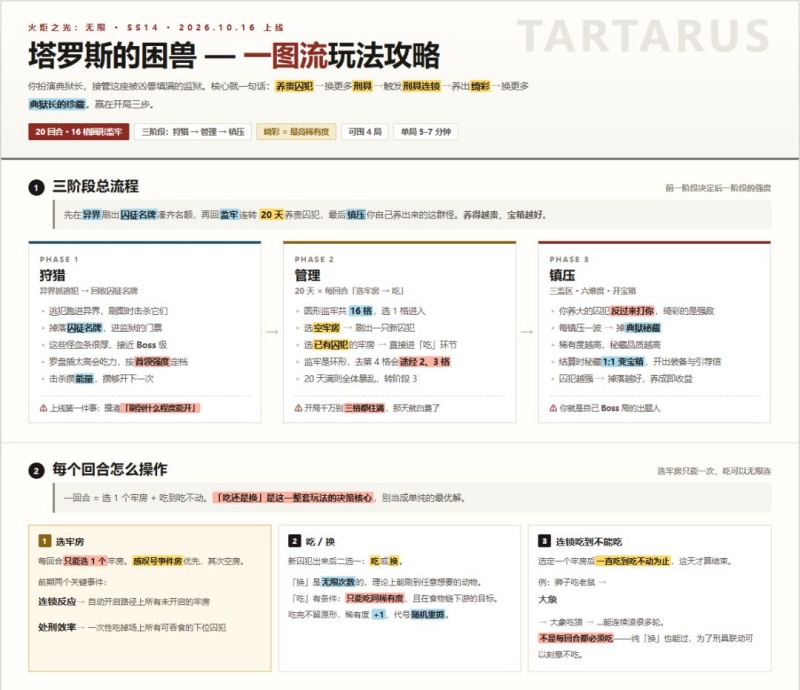Click the main title 塔罗斯的困兽 — 一图流玩法攻略
The height and width of the screenshot is (690, 800).
pyautogui.click(x=234, y=56)
